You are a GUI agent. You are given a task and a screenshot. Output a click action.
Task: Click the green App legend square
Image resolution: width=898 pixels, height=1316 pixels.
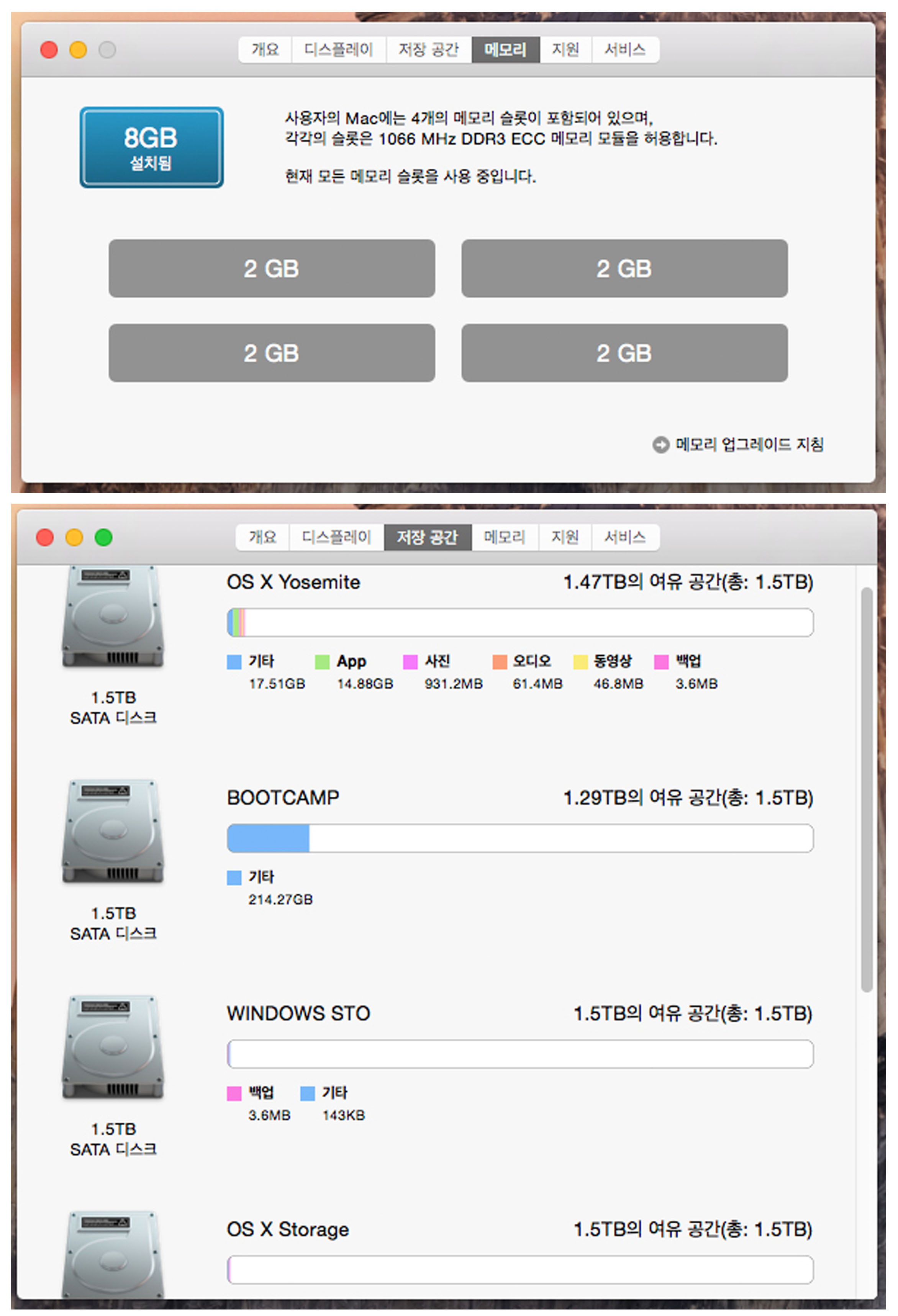coord(322,662)
